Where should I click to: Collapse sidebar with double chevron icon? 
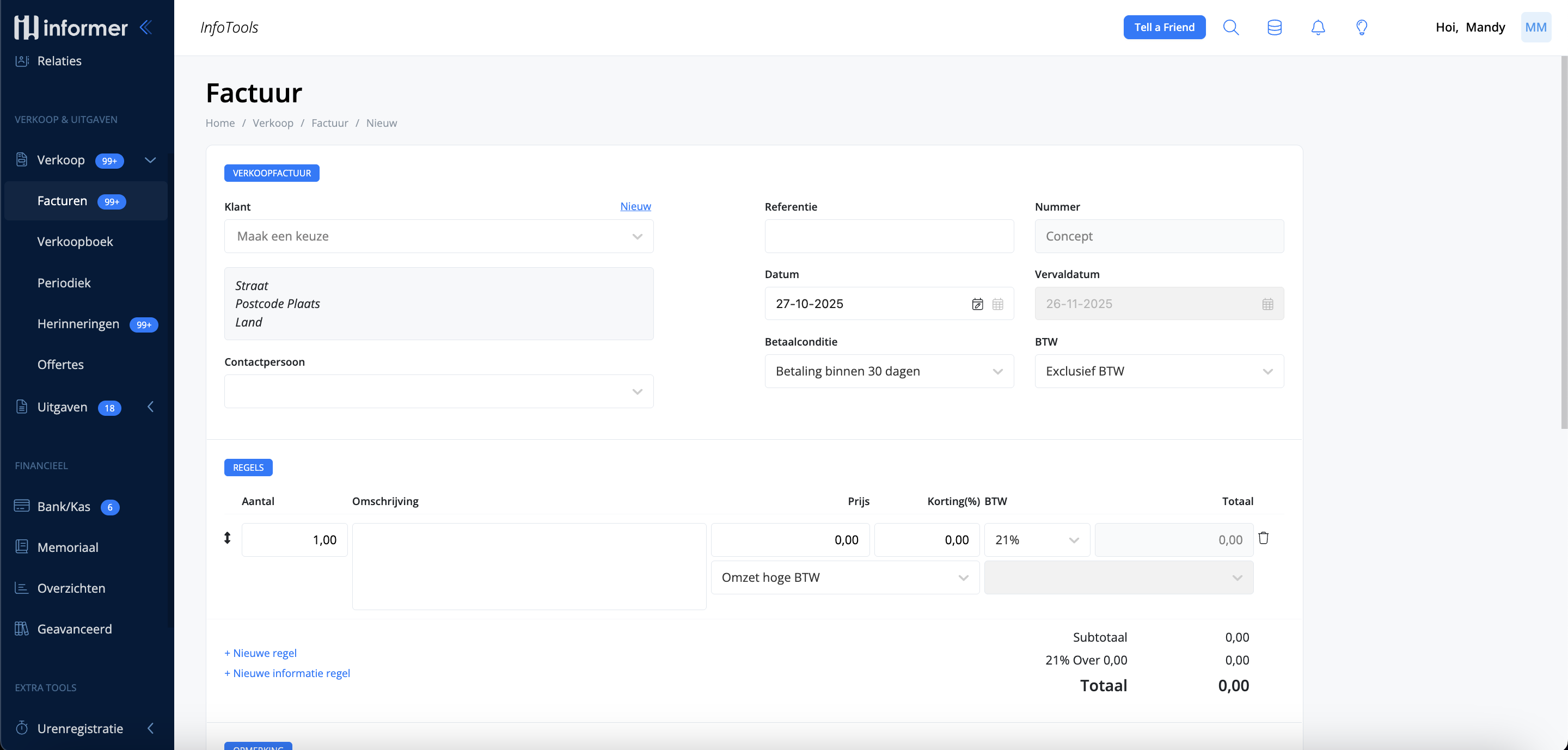[145, 27]
